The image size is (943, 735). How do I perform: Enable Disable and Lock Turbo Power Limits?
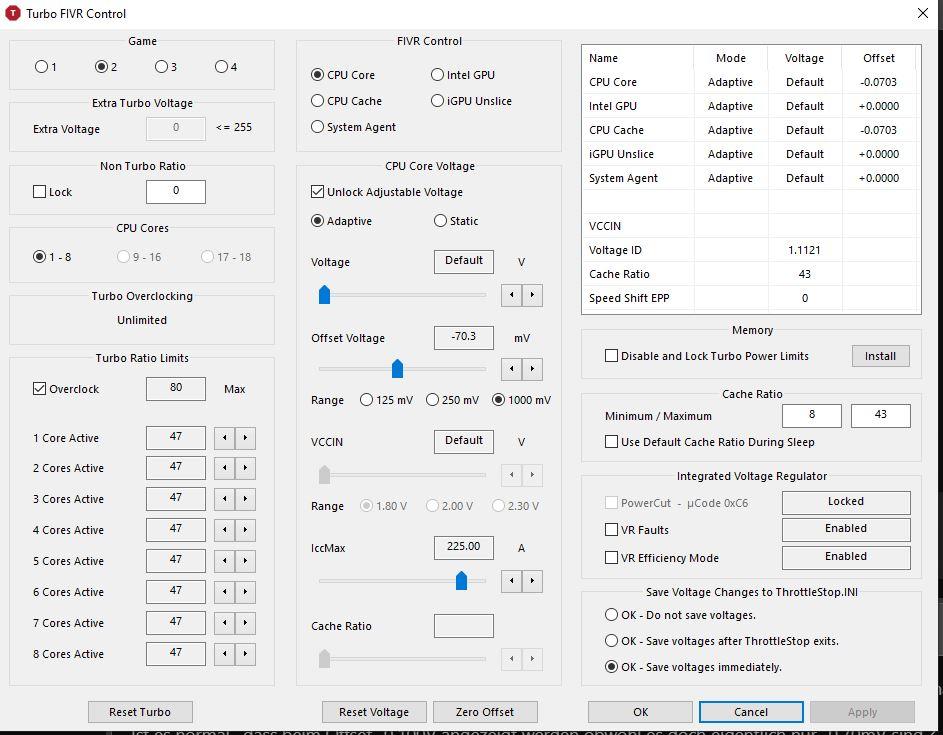point(611,356)
